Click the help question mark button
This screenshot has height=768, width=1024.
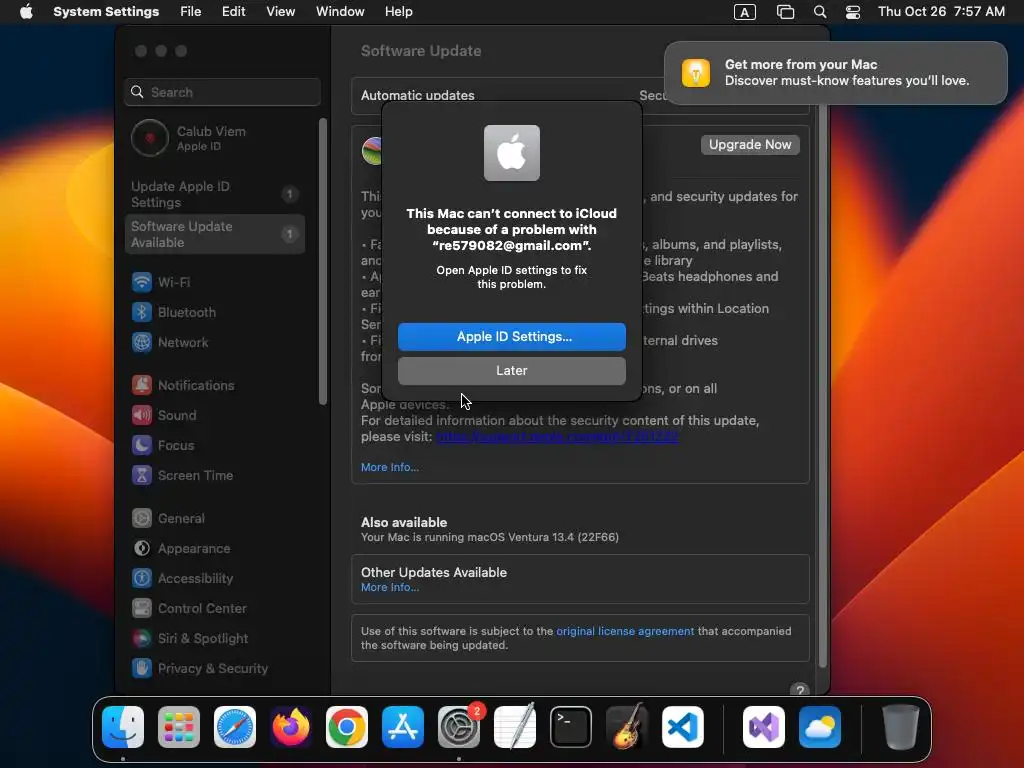799,690
